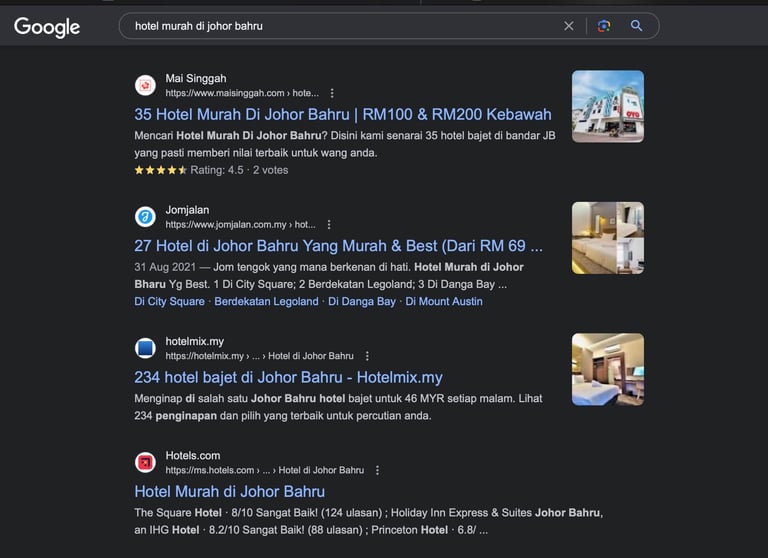
Task: Follow the 'Di City Square' sitelink
Action: coord(169,301)
